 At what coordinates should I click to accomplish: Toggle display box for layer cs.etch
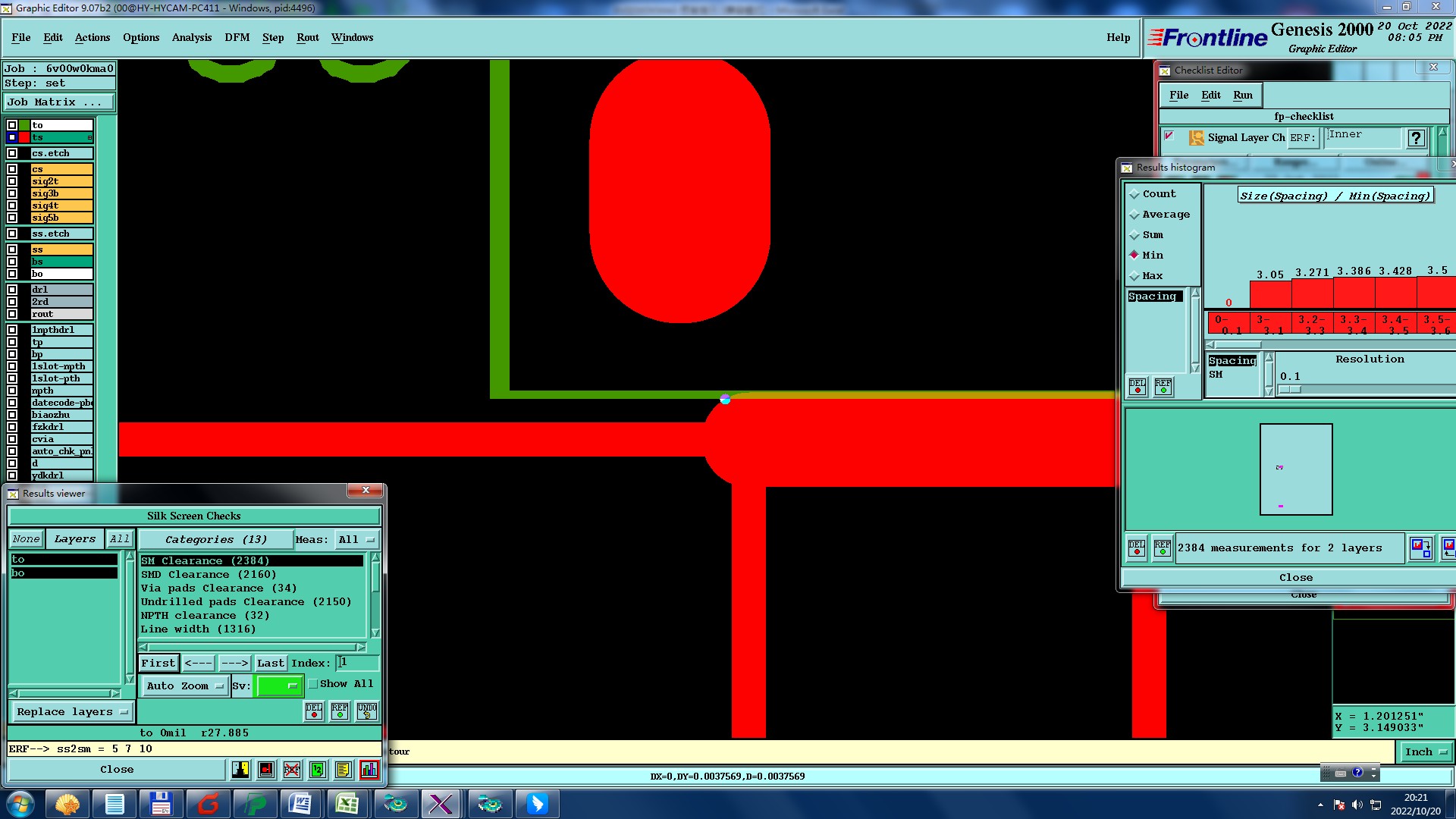tap(12, 153)
